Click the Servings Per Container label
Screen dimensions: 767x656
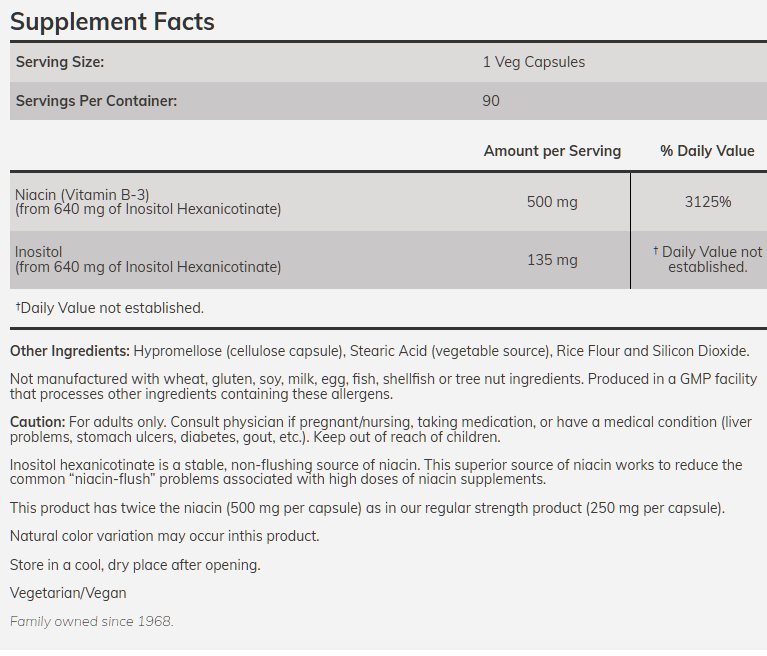tap(96, 101)
